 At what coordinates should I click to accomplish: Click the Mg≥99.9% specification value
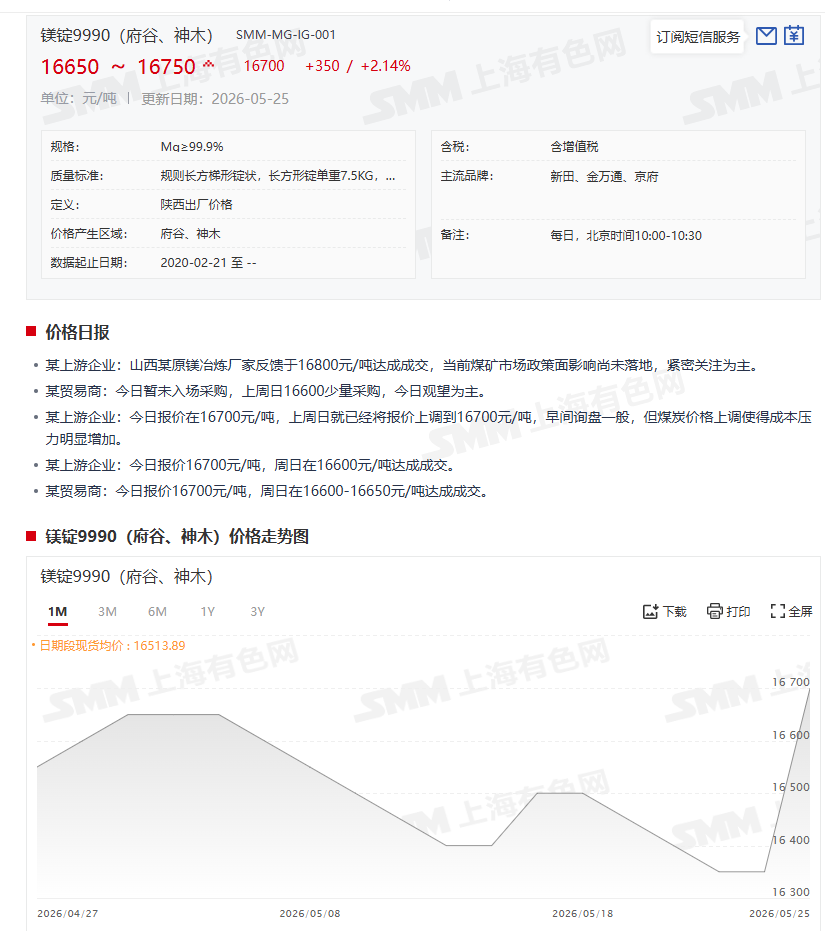coord(192,147)
